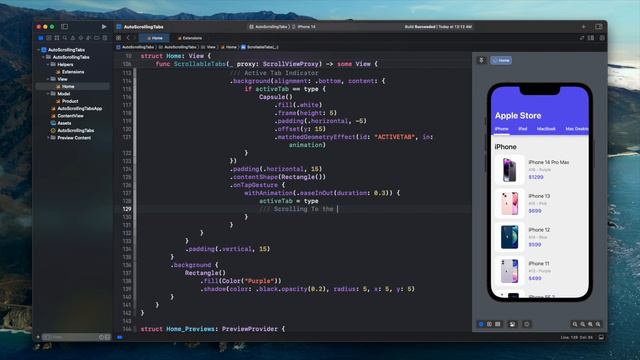Screen dimensions: 640x360
Task: Tap the iPhone 13 product row
Action: [x=540, y=203]
